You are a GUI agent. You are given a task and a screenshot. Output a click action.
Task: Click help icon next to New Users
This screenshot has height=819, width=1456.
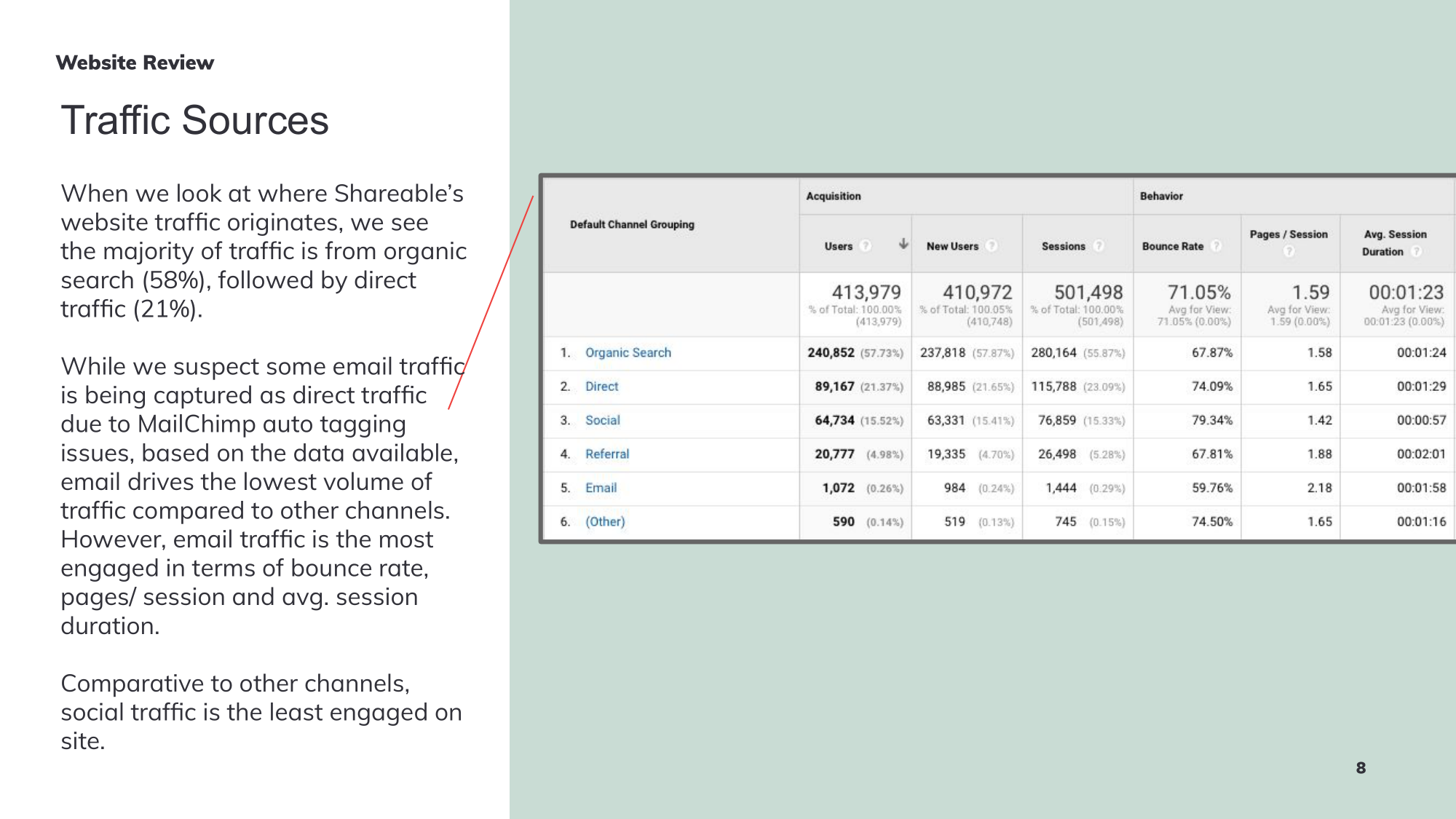click(991, 246)
